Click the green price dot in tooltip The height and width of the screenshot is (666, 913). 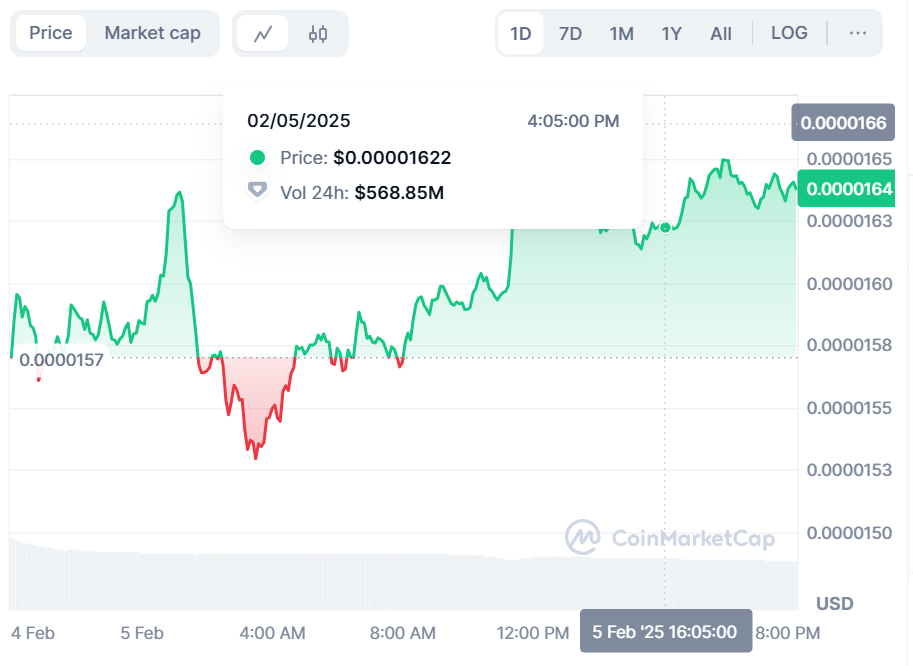(258, 157)
